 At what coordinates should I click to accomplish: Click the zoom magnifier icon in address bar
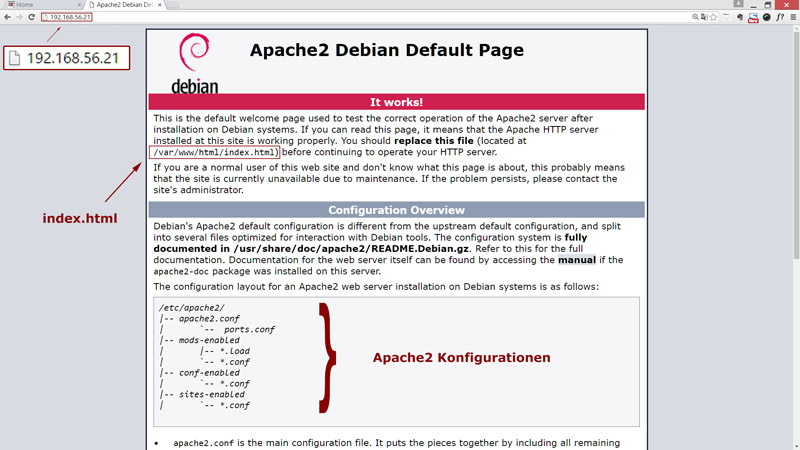[x=695, y=17]
